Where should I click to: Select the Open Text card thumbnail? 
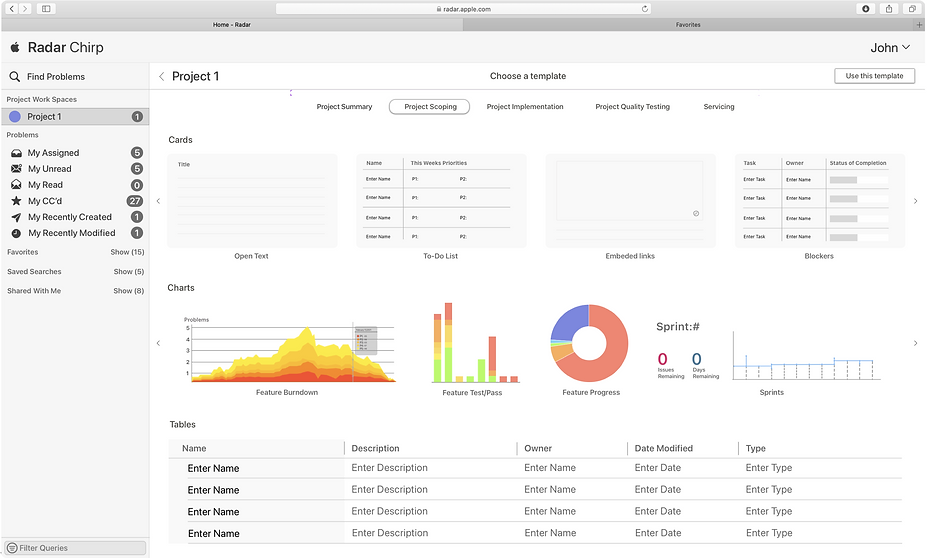pos(252,201)
